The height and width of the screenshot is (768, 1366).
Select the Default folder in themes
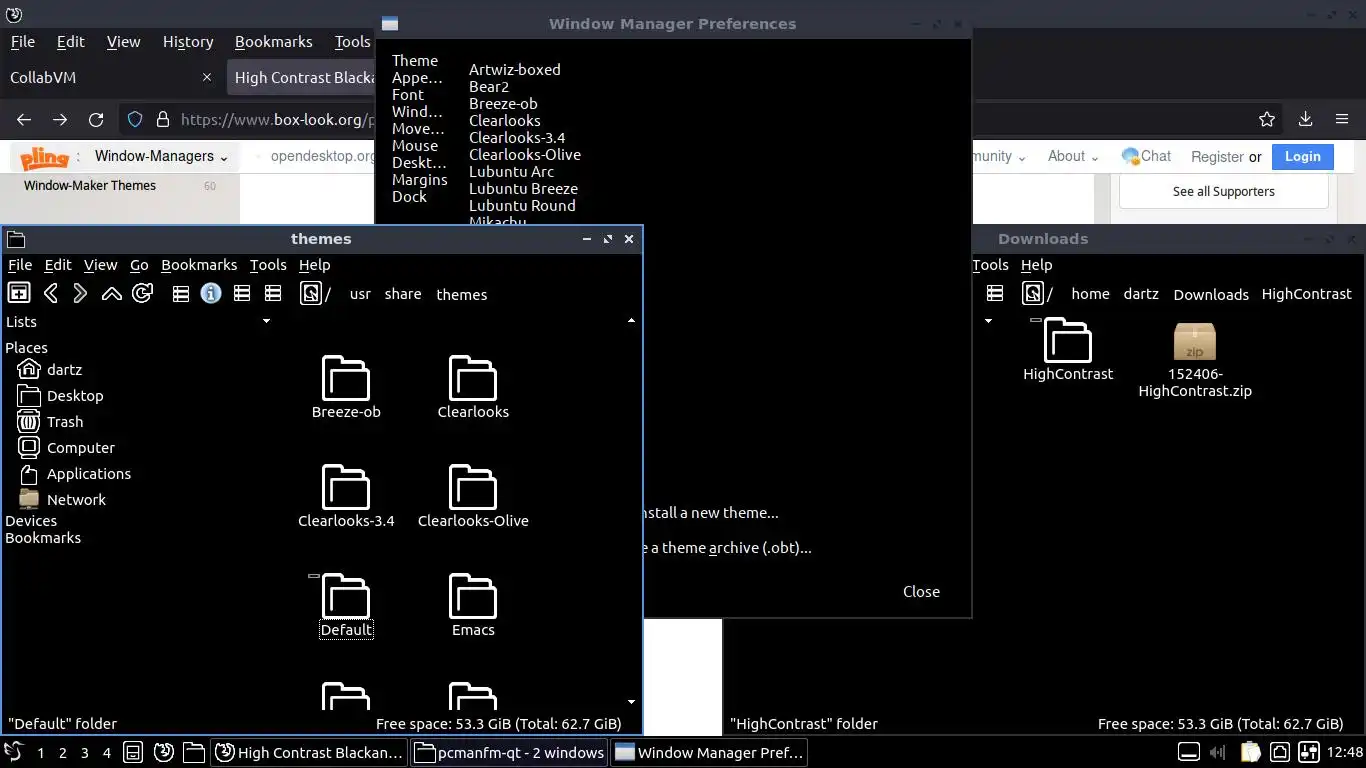(346, 606)
